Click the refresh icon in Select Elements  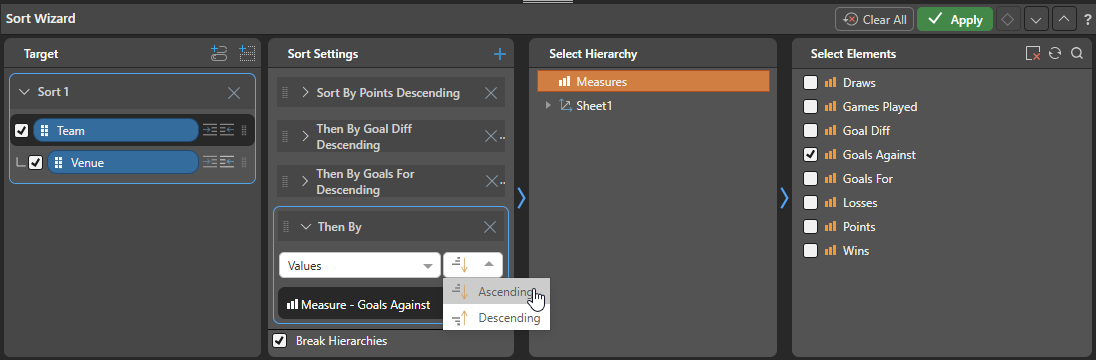coord(1055,54)
